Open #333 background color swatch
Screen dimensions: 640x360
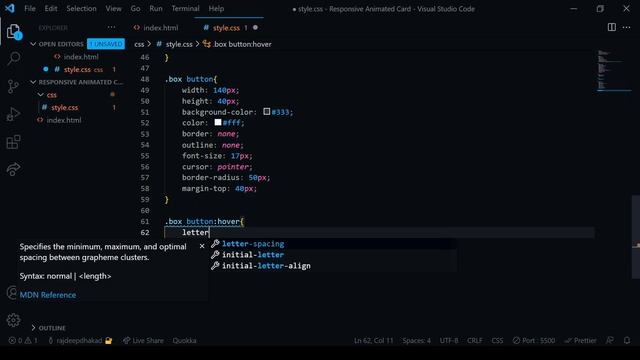click(267, 111)
